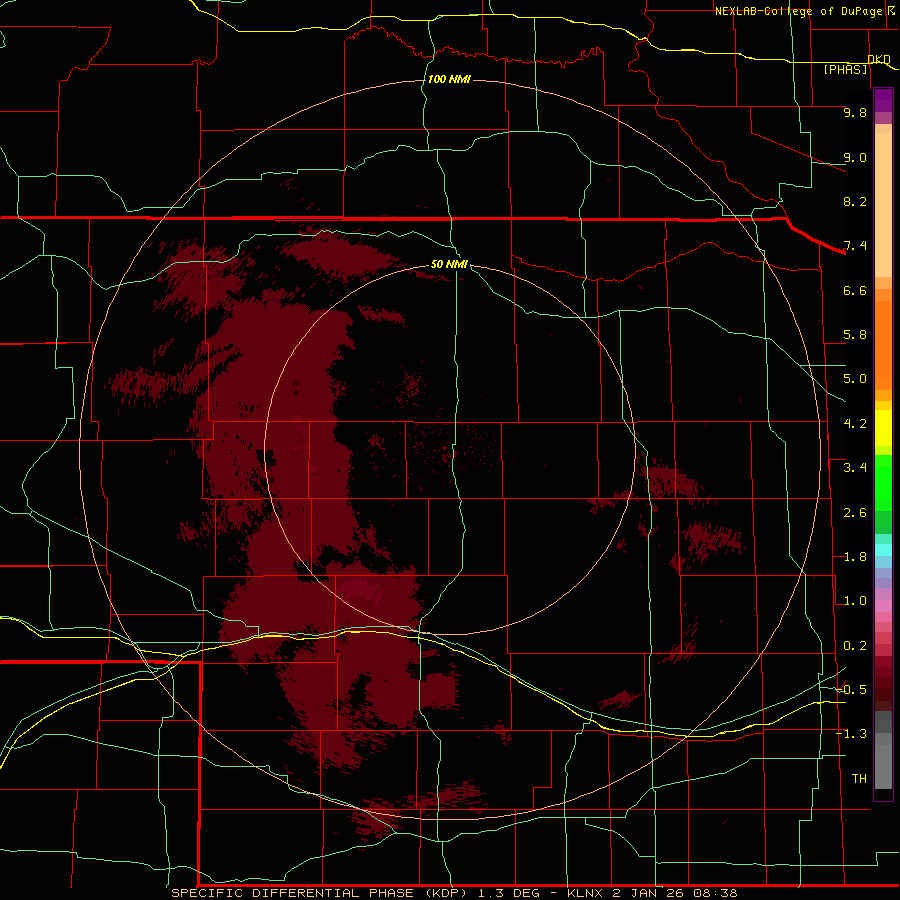Click the 1.8 legend value
Screen dimensions: 900x900
(x=855, y=557)
